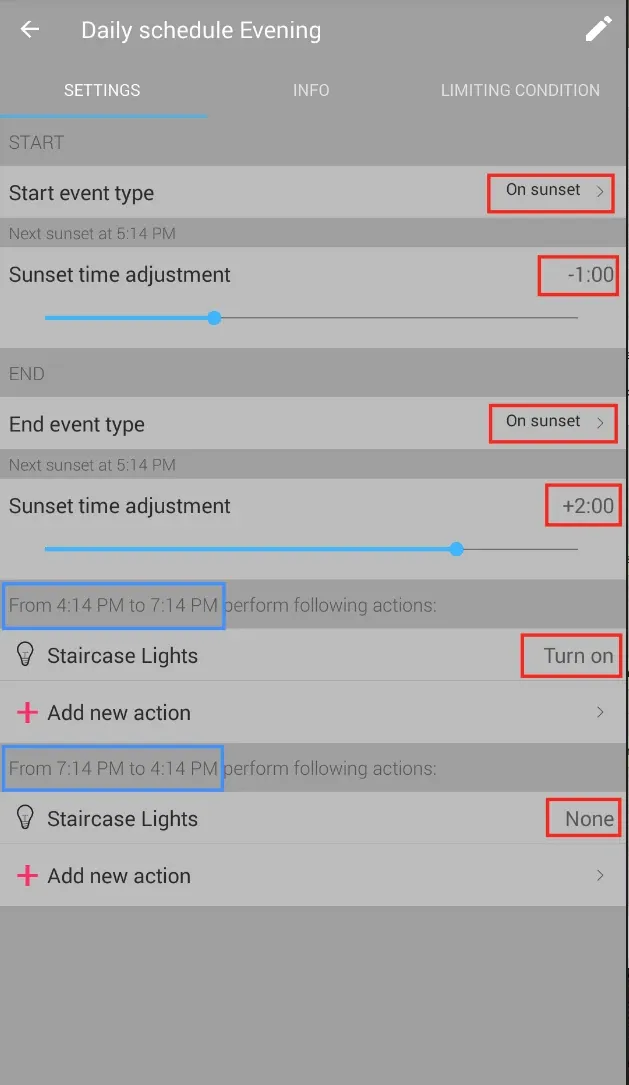Select the SETTINGS tab
This screenshot has height=1085, width=629.
point(102,90)
